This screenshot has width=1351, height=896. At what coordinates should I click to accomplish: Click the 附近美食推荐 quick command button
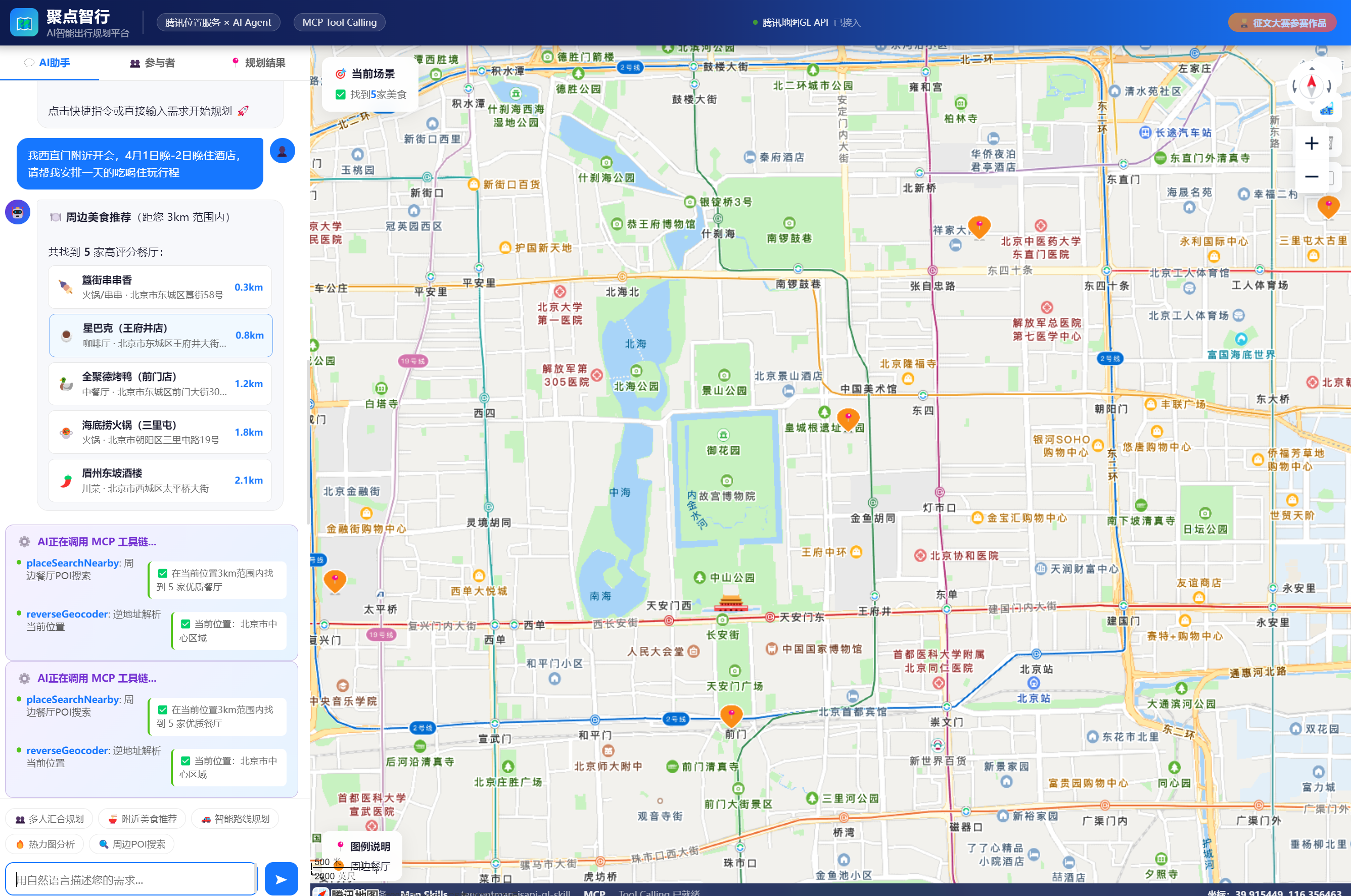143,819
